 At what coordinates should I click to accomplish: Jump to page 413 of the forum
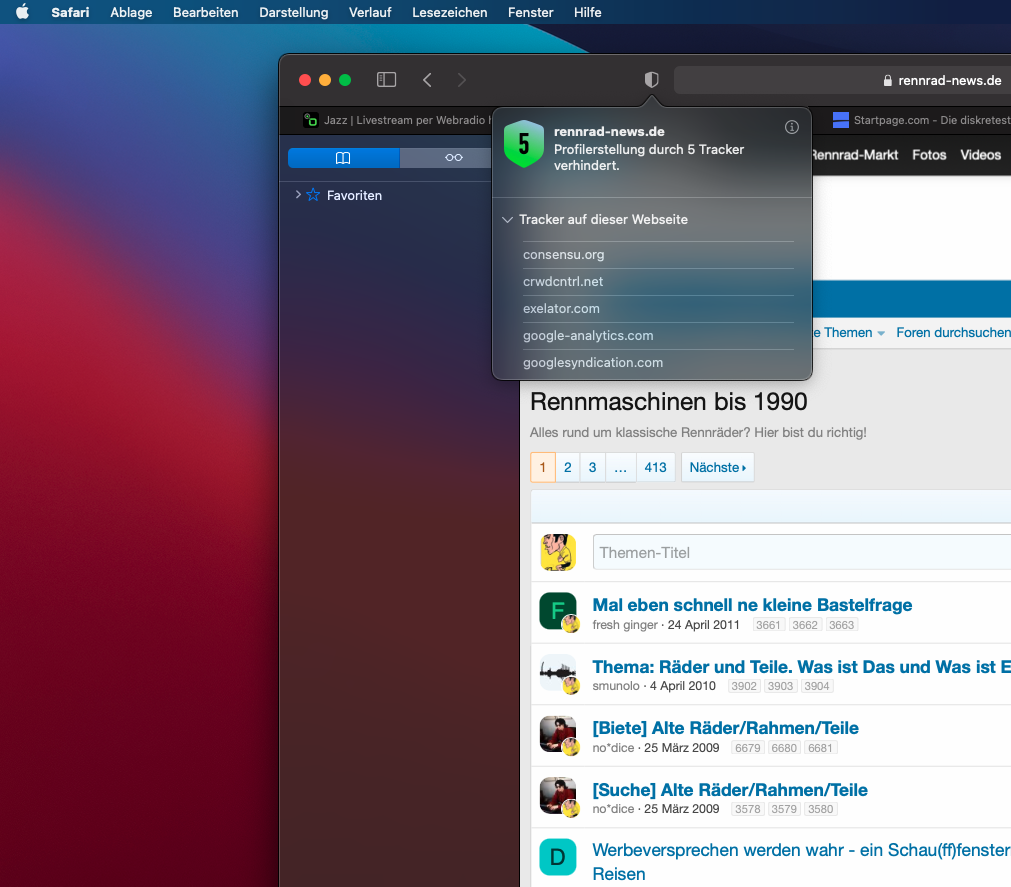tap(655, 467)
